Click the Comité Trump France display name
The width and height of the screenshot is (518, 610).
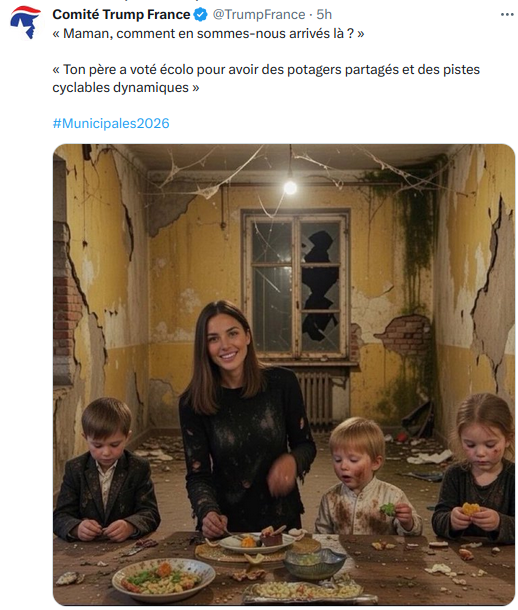(x=121, y=14)
